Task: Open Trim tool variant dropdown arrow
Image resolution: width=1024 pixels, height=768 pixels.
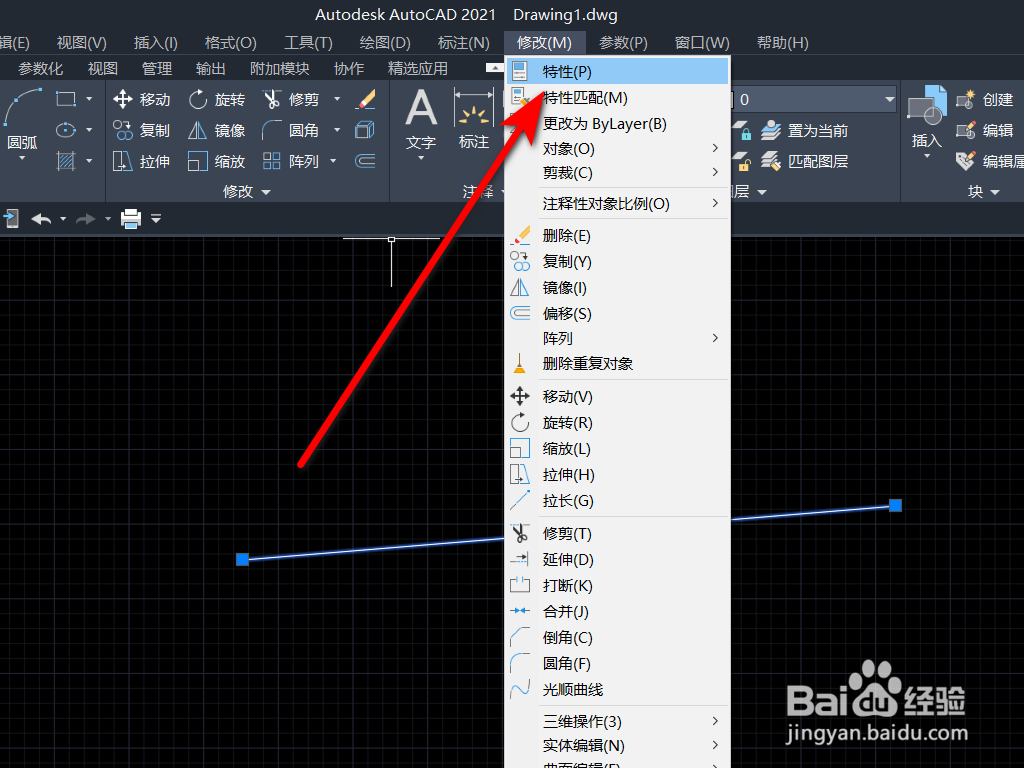Action: 337,99
